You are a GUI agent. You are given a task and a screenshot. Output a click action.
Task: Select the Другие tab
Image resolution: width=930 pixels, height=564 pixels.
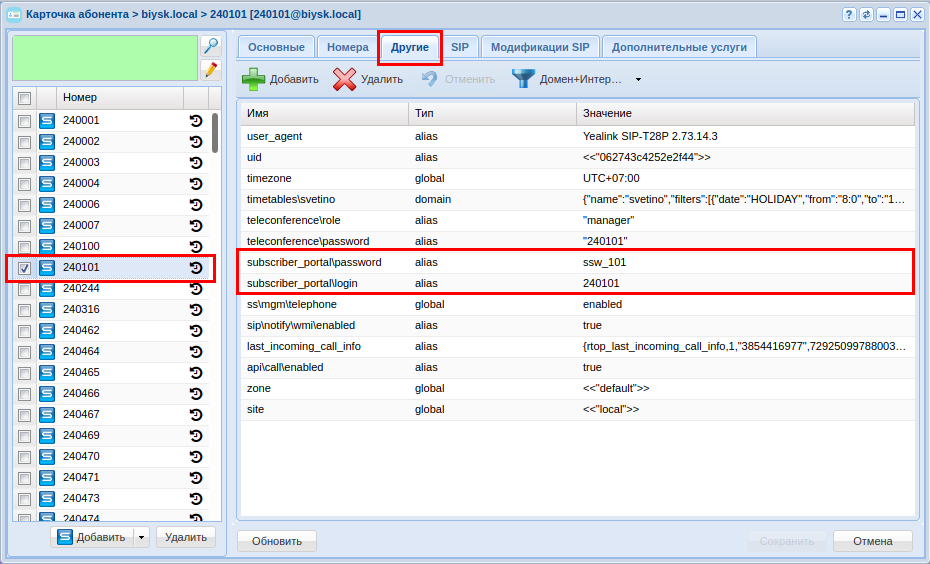[410, 47]
